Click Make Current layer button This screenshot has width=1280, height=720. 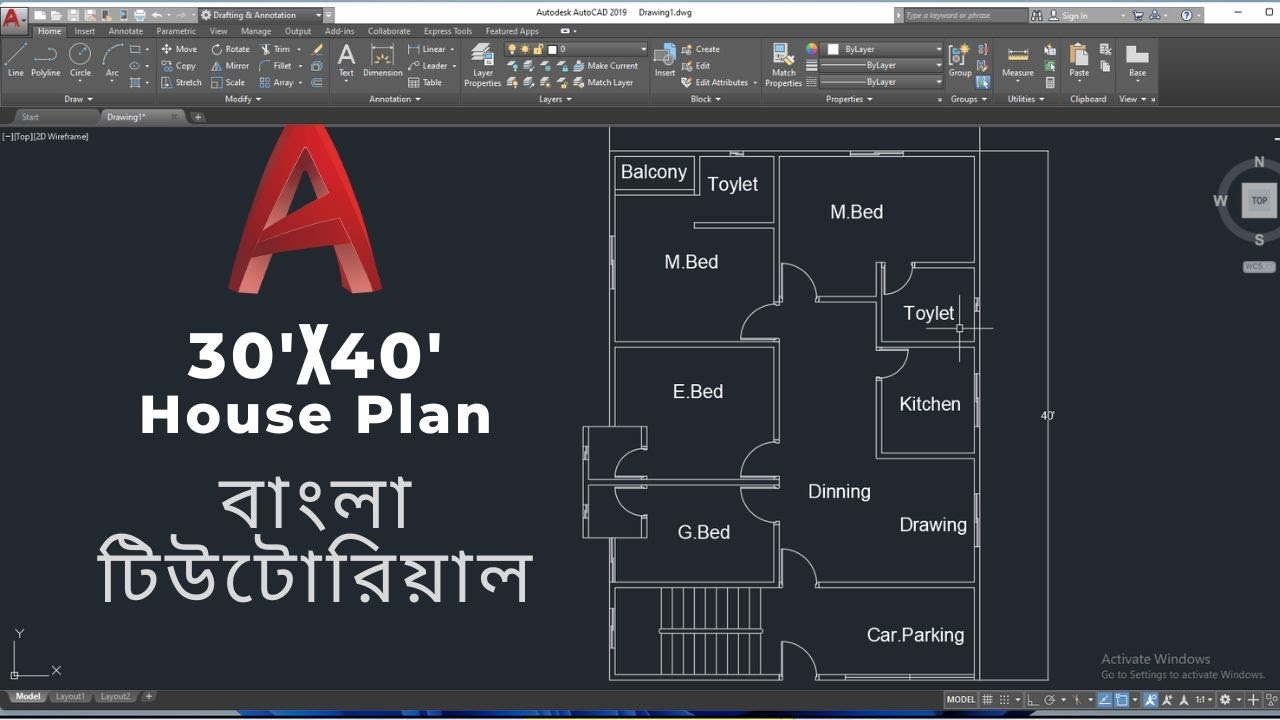coord(606,66)
